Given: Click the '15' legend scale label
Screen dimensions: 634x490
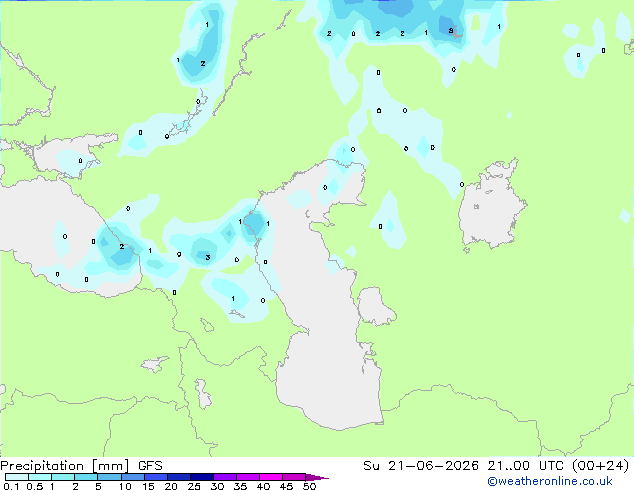Looking at the screenshot, I should (148, 486).
